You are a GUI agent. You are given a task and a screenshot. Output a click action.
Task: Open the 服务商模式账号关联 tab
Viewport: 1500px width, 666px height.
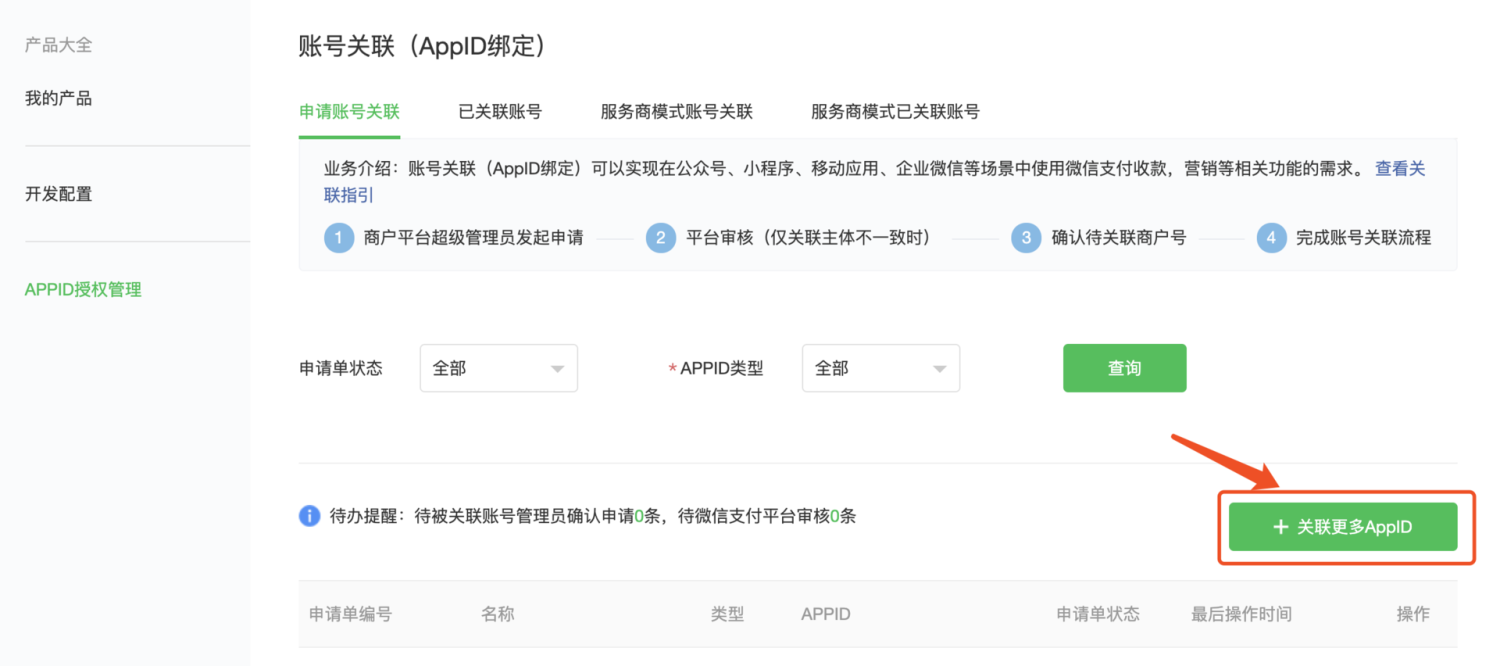(x=676, y=112)
